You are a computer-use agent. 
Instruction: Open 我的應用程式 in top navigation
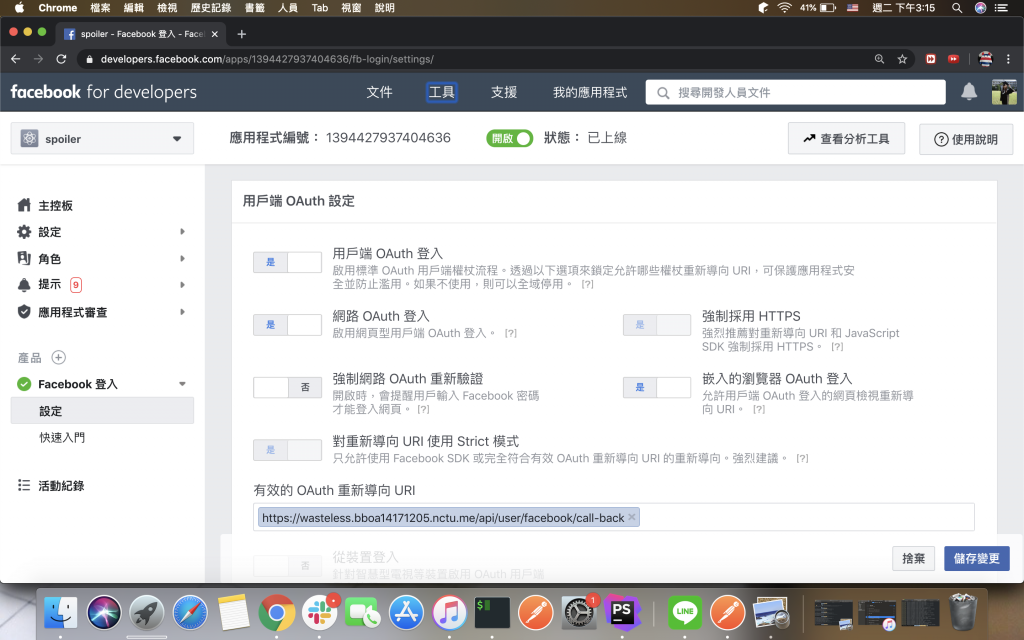click(590, 92)
